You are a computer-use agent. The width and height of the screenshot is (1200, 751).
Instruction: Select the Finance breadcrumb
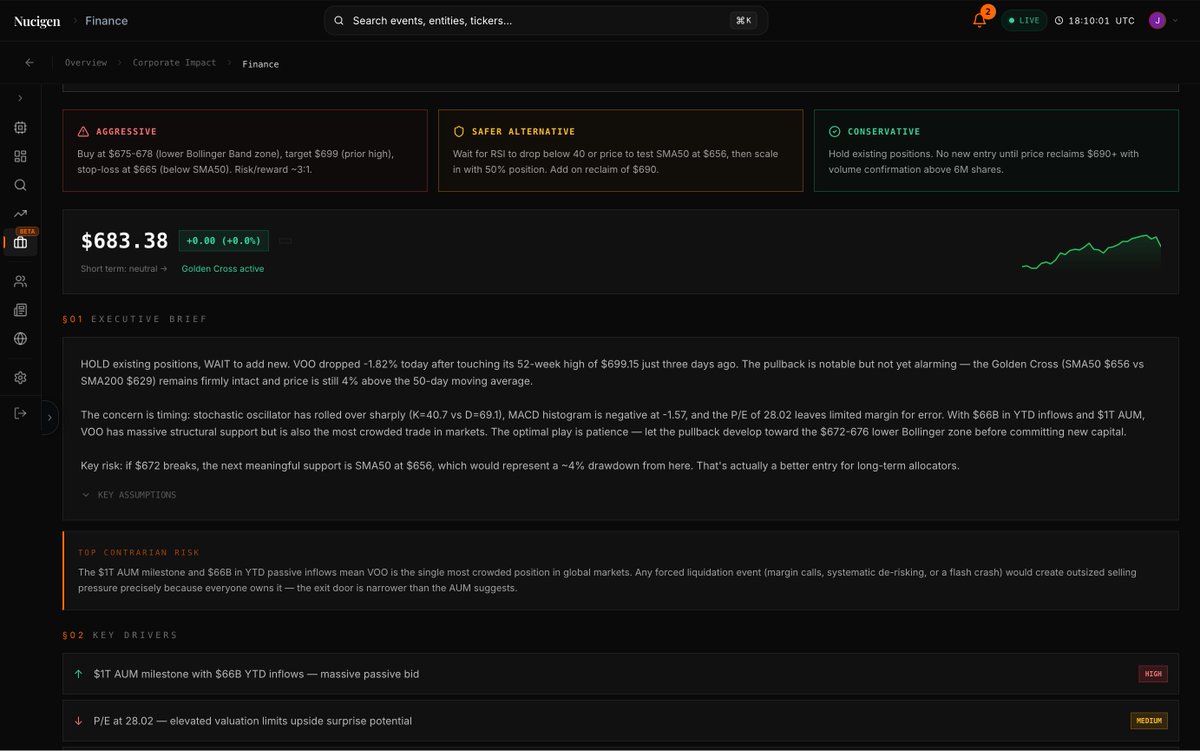[260, 64]
